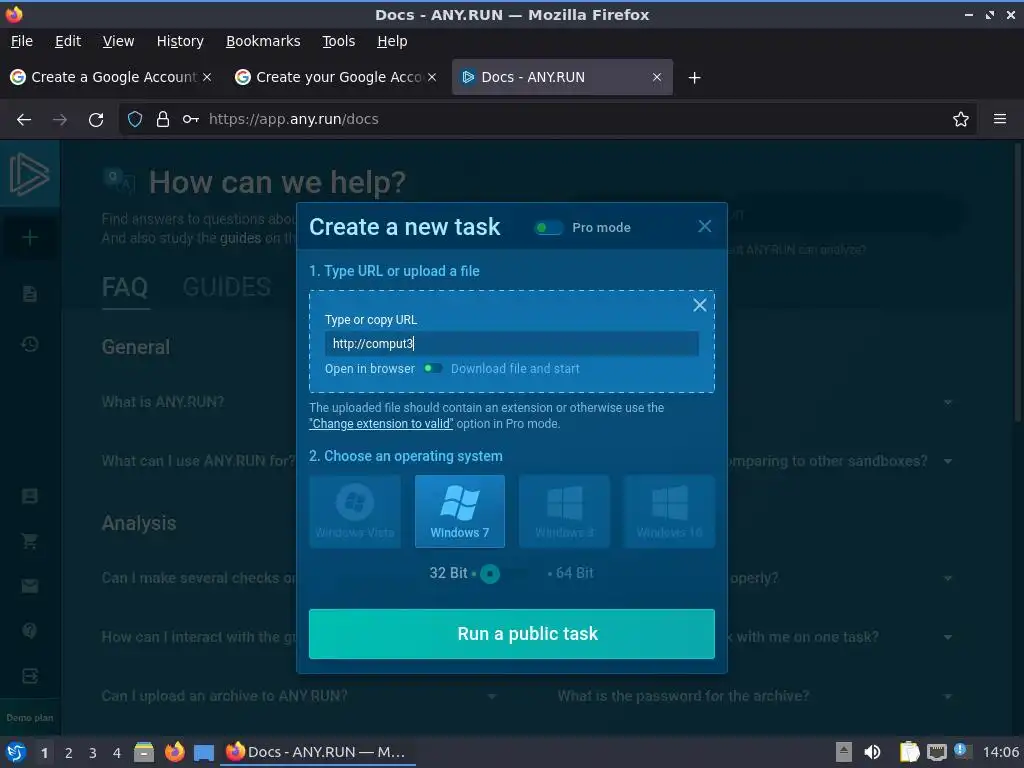
Task: Open the history clock icon in the sidebar
Action: [x=29, y=344]
